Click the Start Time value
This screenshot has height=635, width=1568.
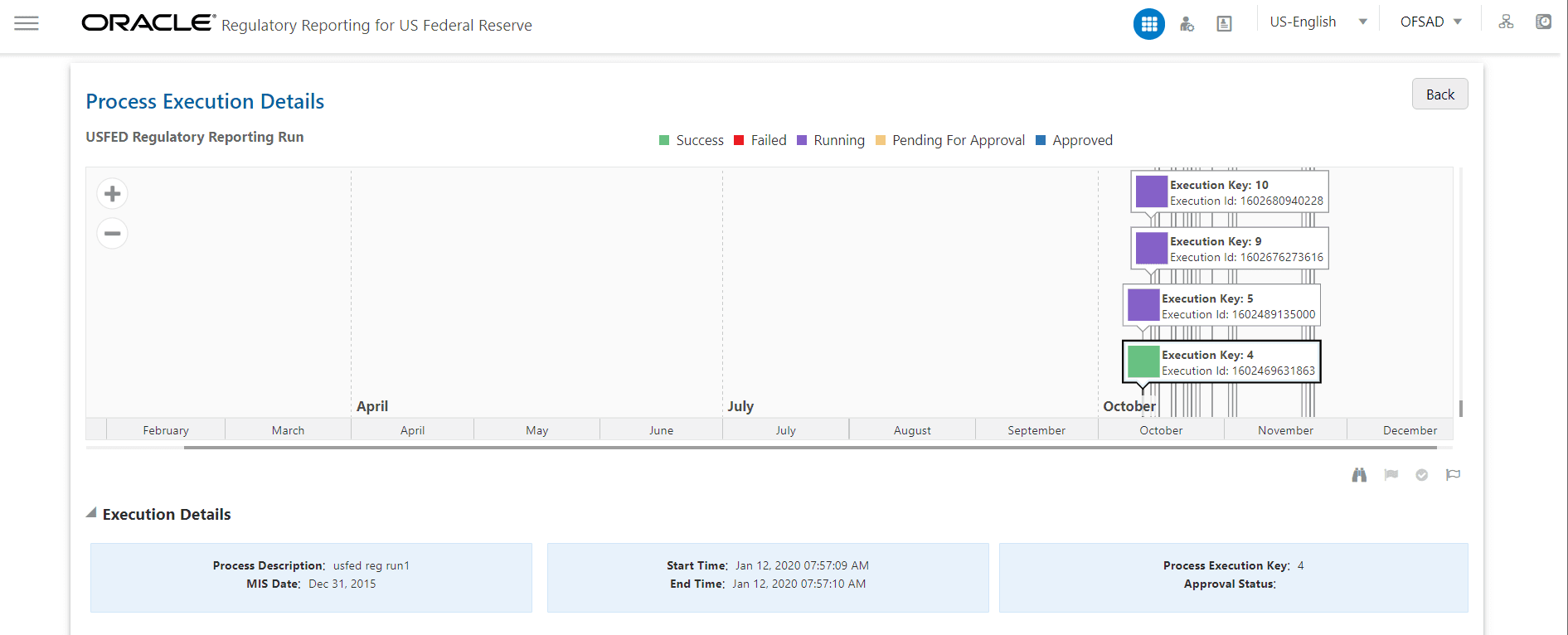tap(802, 565)
